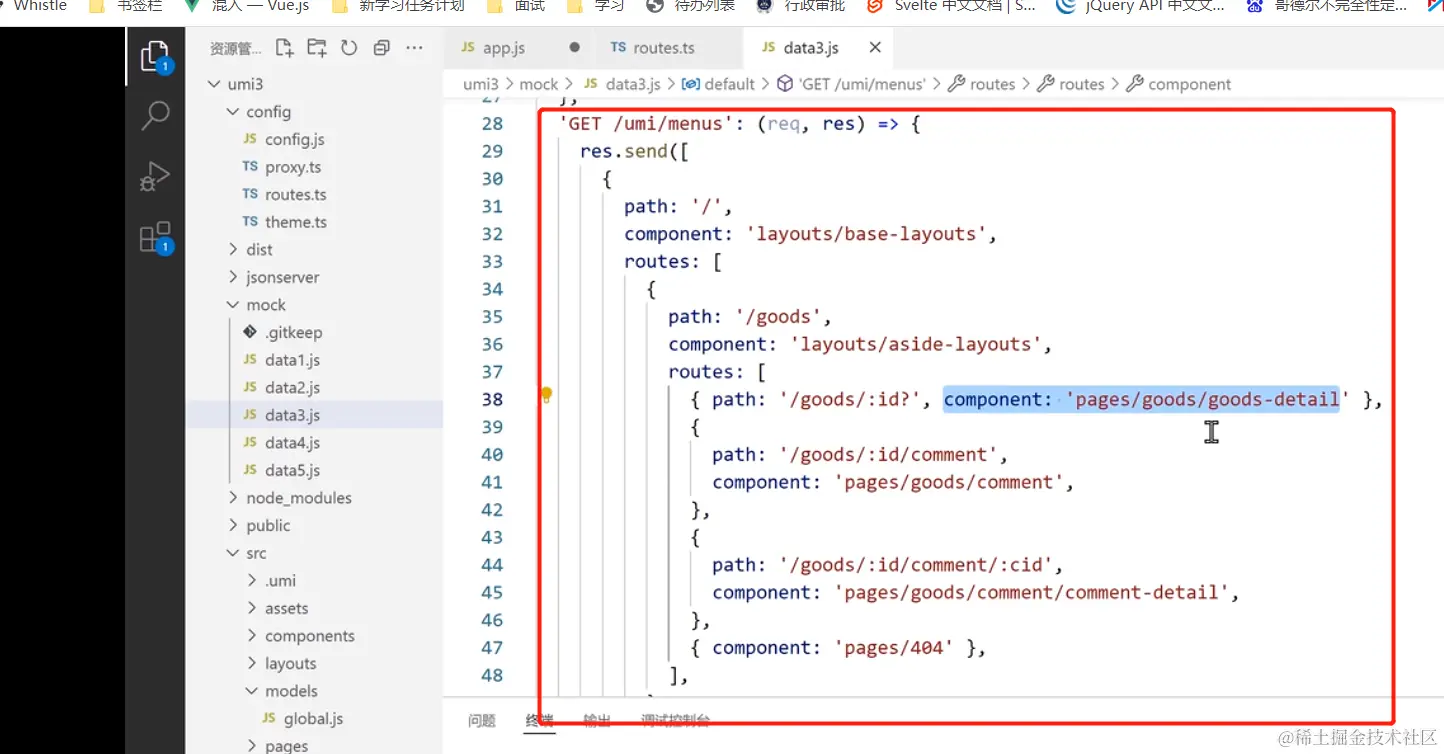Open global.js under the models folder
1444x754 pixels.
coord(313,719)
